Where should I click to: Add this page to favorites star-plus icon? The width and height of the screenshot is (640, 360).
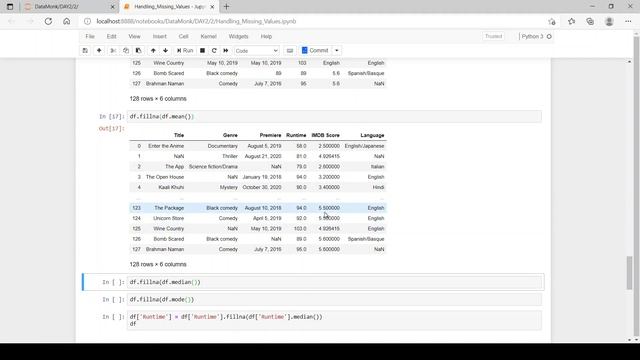point(552,21)
